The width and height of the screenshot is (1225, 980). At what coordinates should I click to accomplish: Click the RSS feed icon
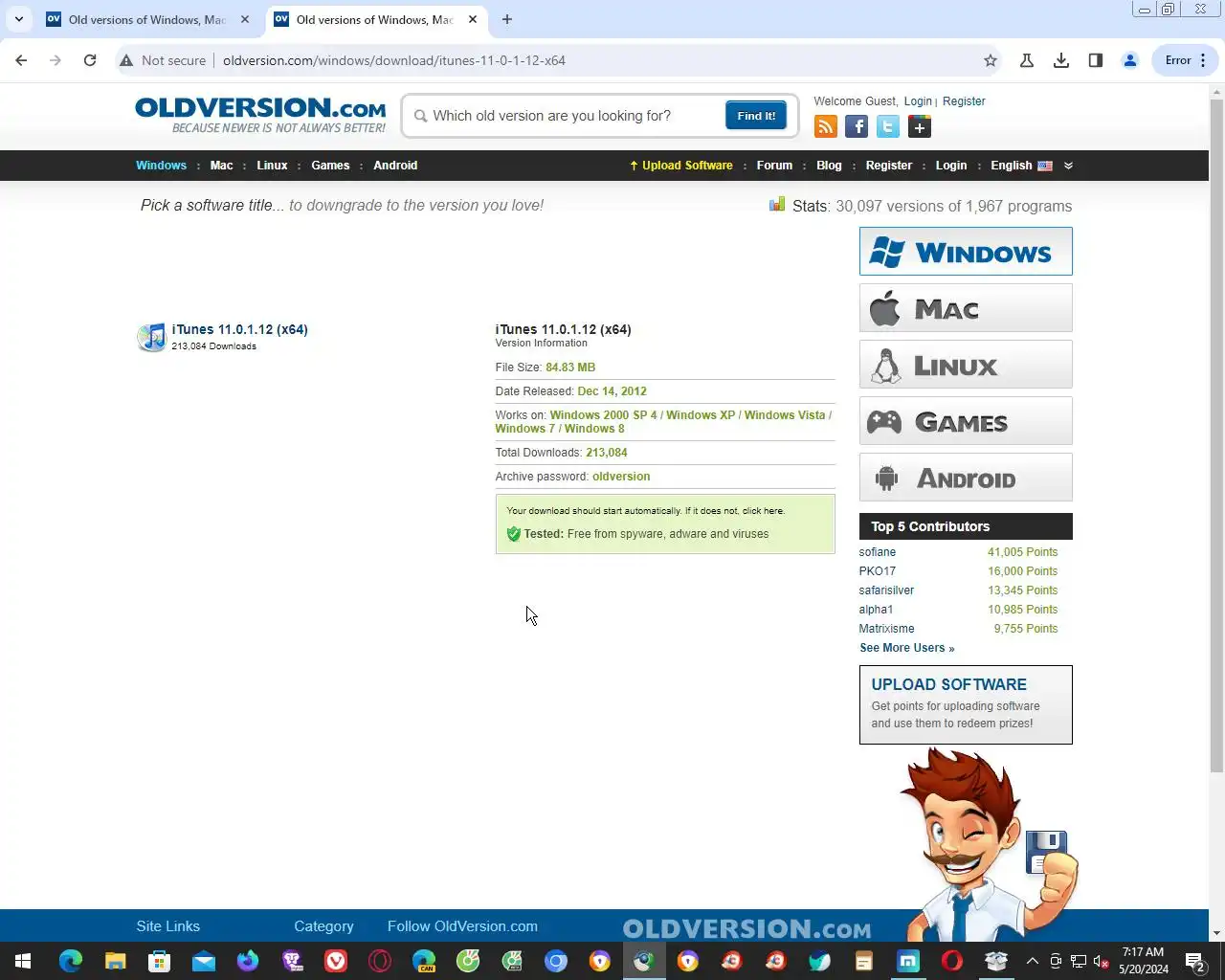pos(825,126)
